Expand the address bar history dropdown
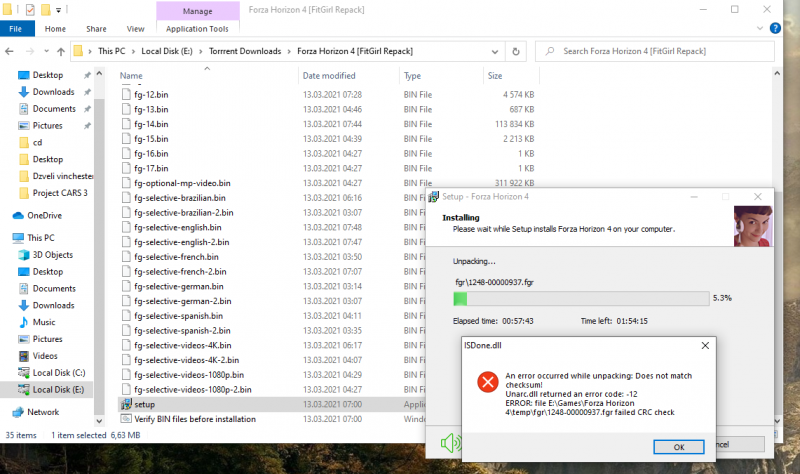The width and height of the screenshot is (800, 474). point(494,50)
